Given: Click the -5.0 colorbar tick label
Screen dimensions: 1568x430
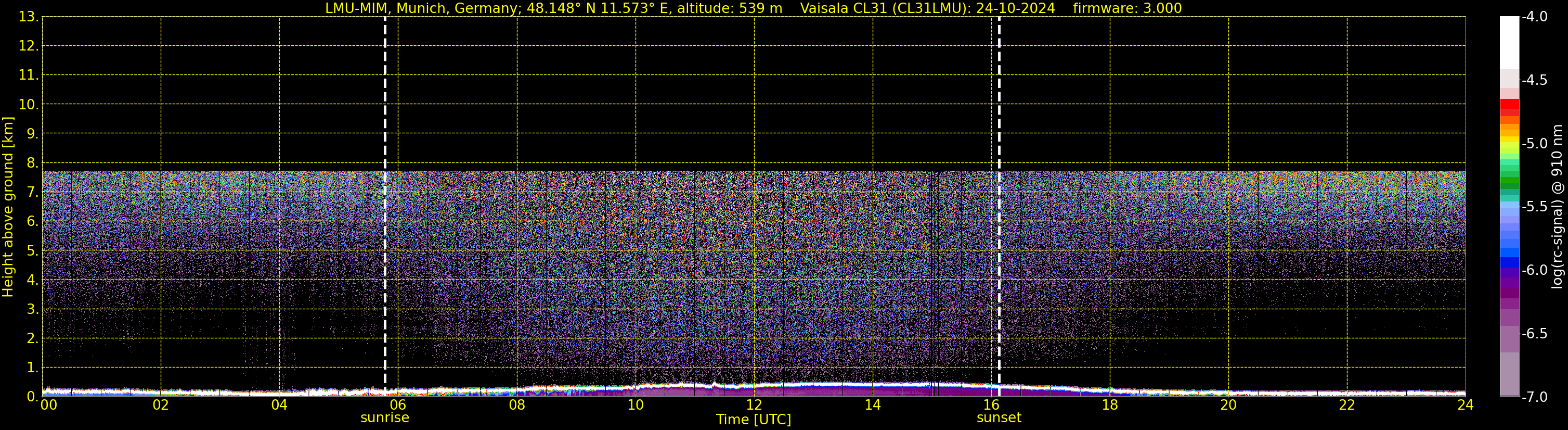Looking at the screenshot, I should pos(1534,144).
